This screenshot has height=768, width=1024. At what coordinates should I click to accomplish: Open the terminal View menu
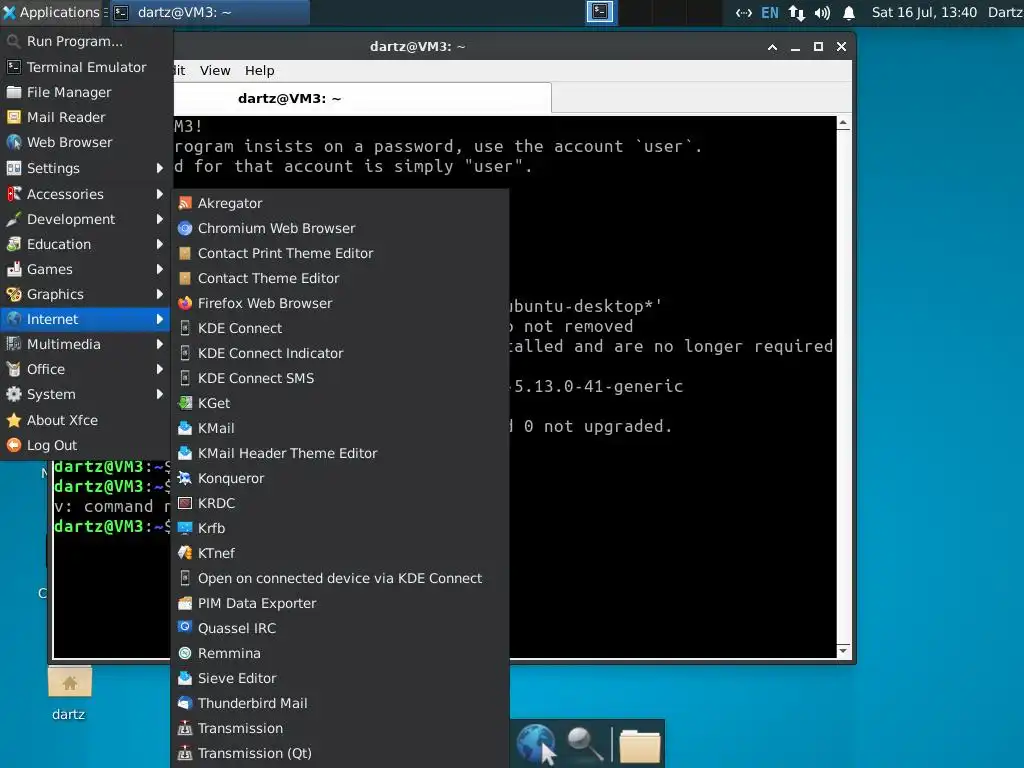[215, 71]
